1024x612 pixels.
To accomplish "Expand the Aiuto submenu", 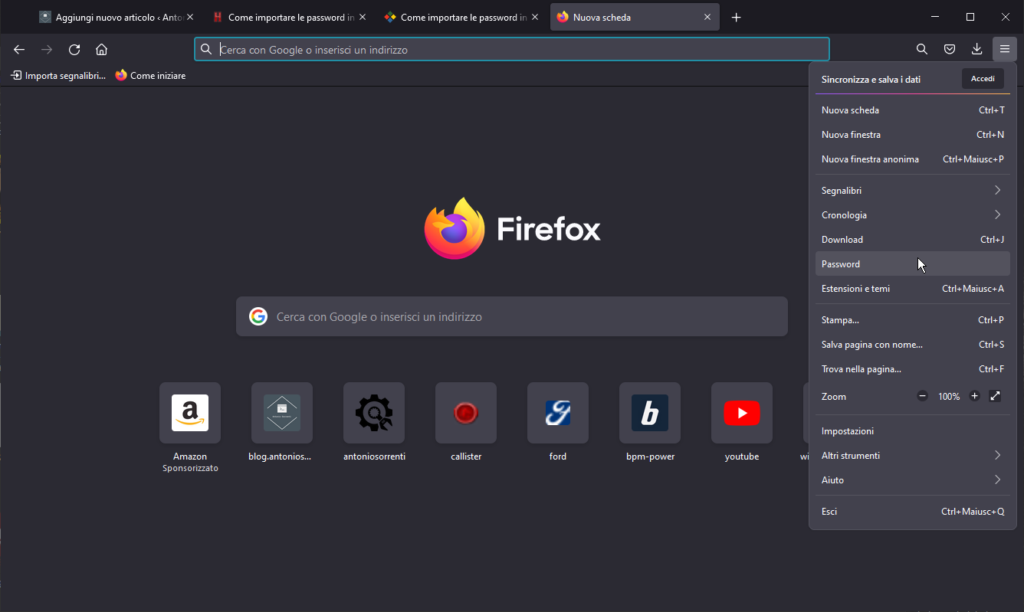I will (x=912, y=480).
